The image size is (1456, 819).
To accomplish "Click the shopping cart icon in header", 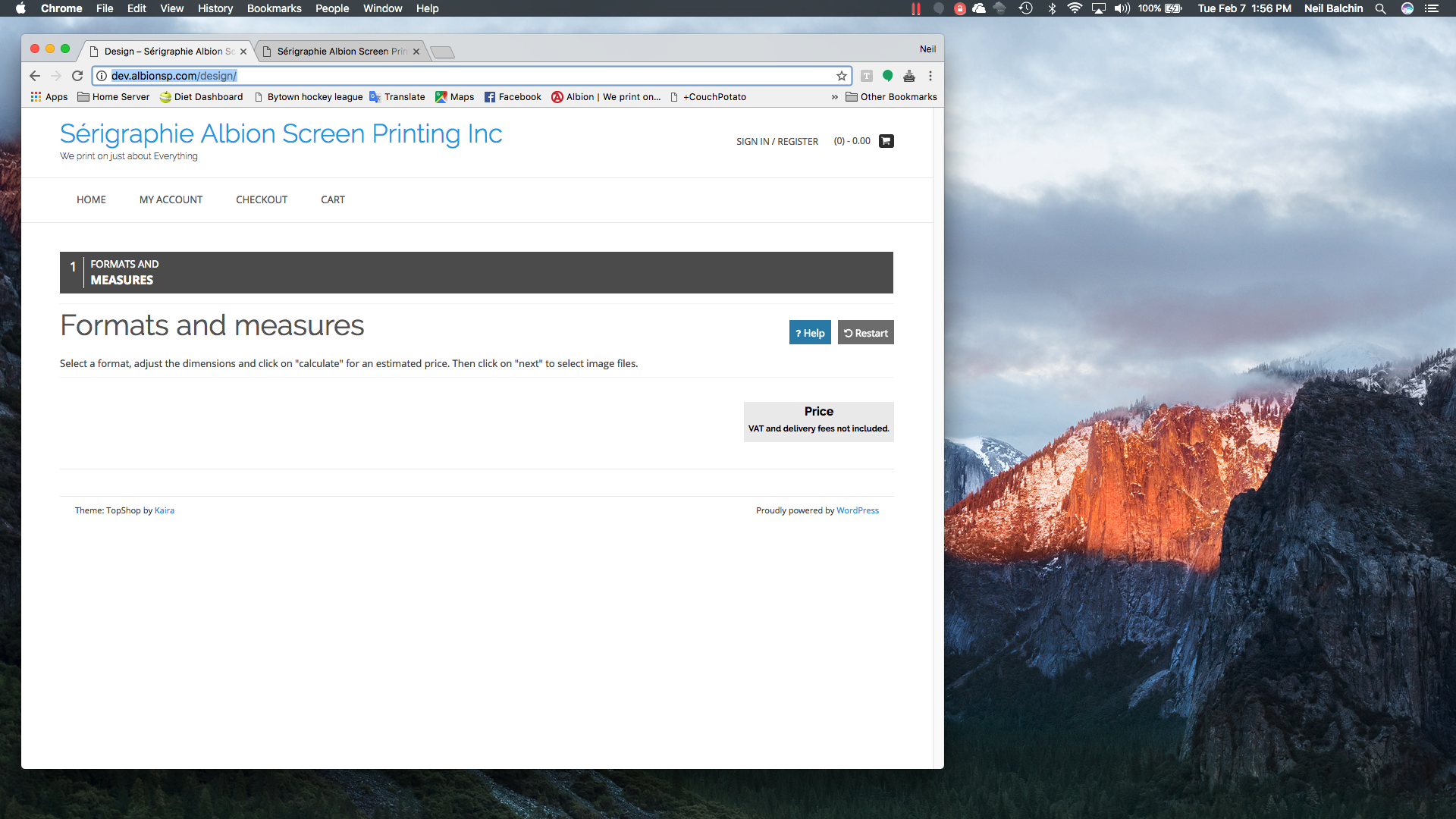I will (x=886, y=141).
